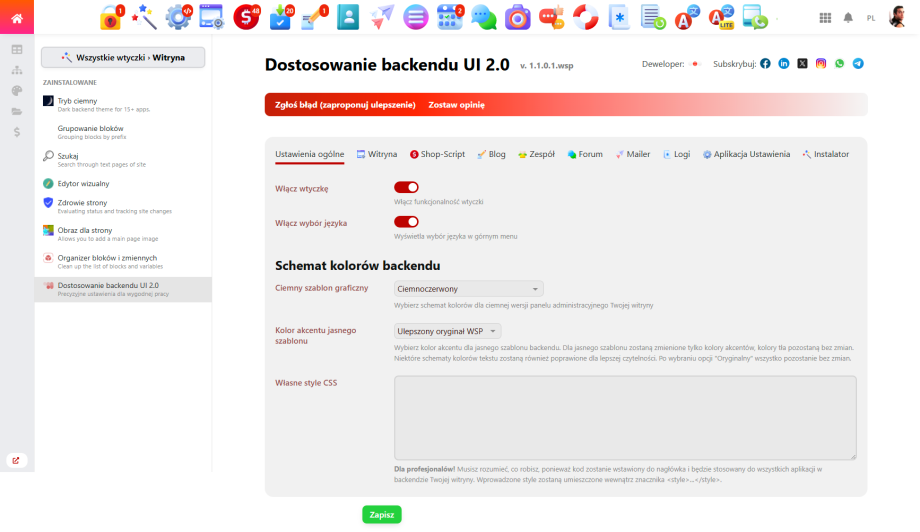The height and width of the screenshot is (532, 920).
Task: Click inside the Własne style CSS textarea
Action: pos(625,418)
